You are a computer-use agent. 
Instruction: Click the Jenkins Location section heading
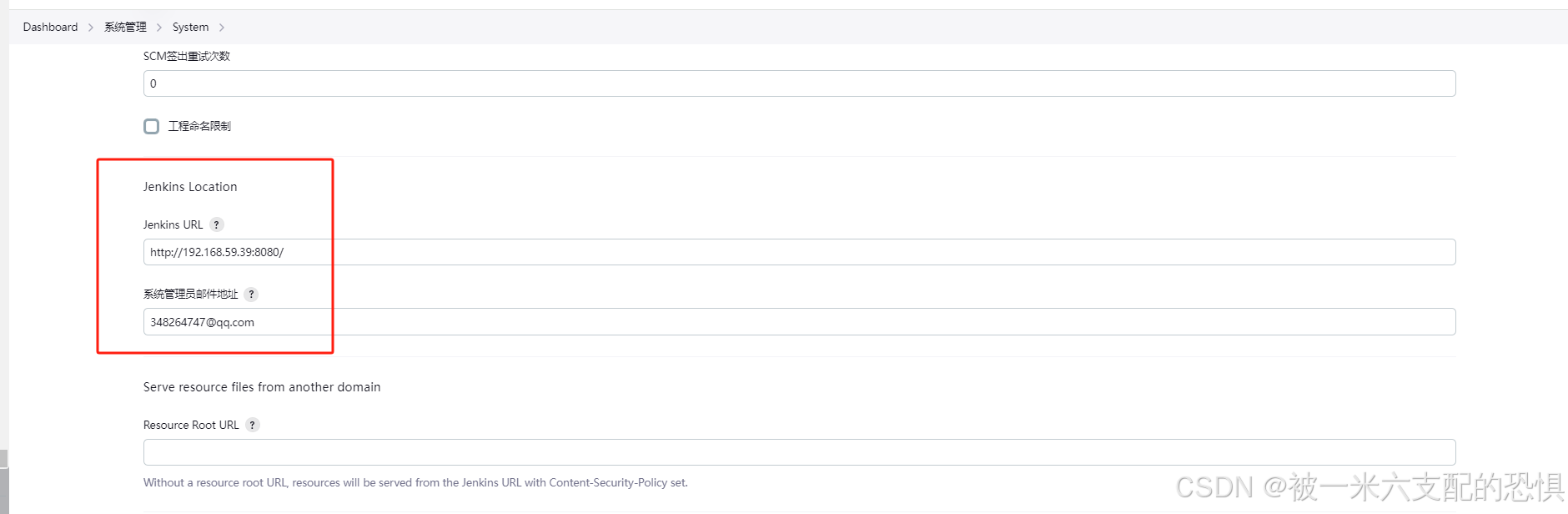click(x=190, y=187)
